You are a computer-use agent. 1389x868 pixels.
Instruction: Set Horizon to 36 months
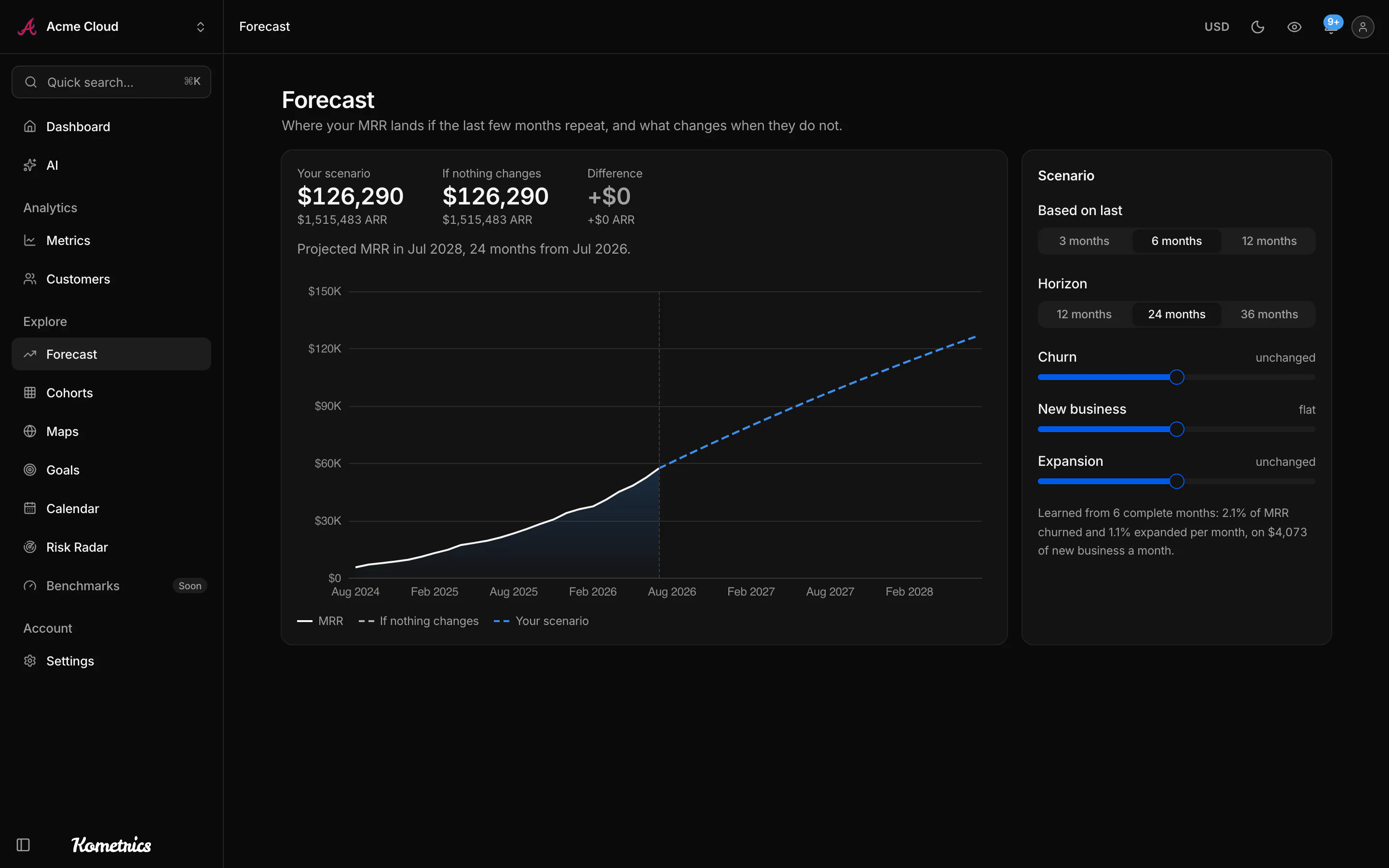click(x=1269, y=314)
